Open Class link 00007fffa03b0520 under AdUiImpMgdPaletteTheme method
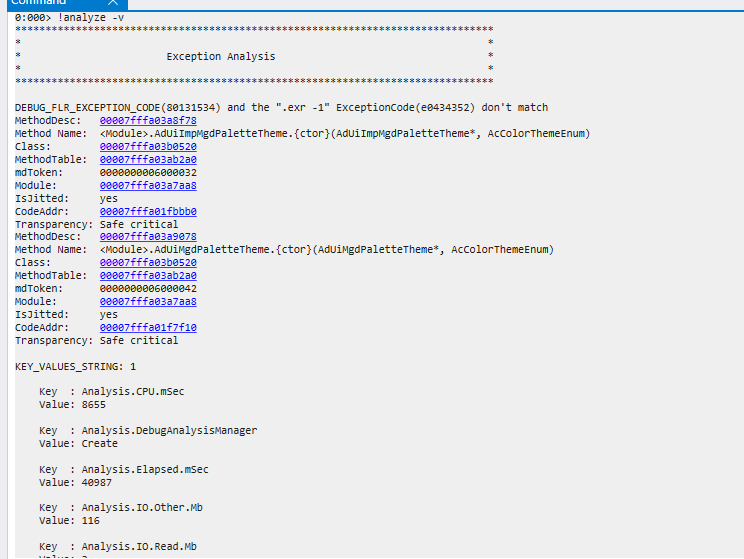This screenshot has height=559, width=744. pos(148,147)
